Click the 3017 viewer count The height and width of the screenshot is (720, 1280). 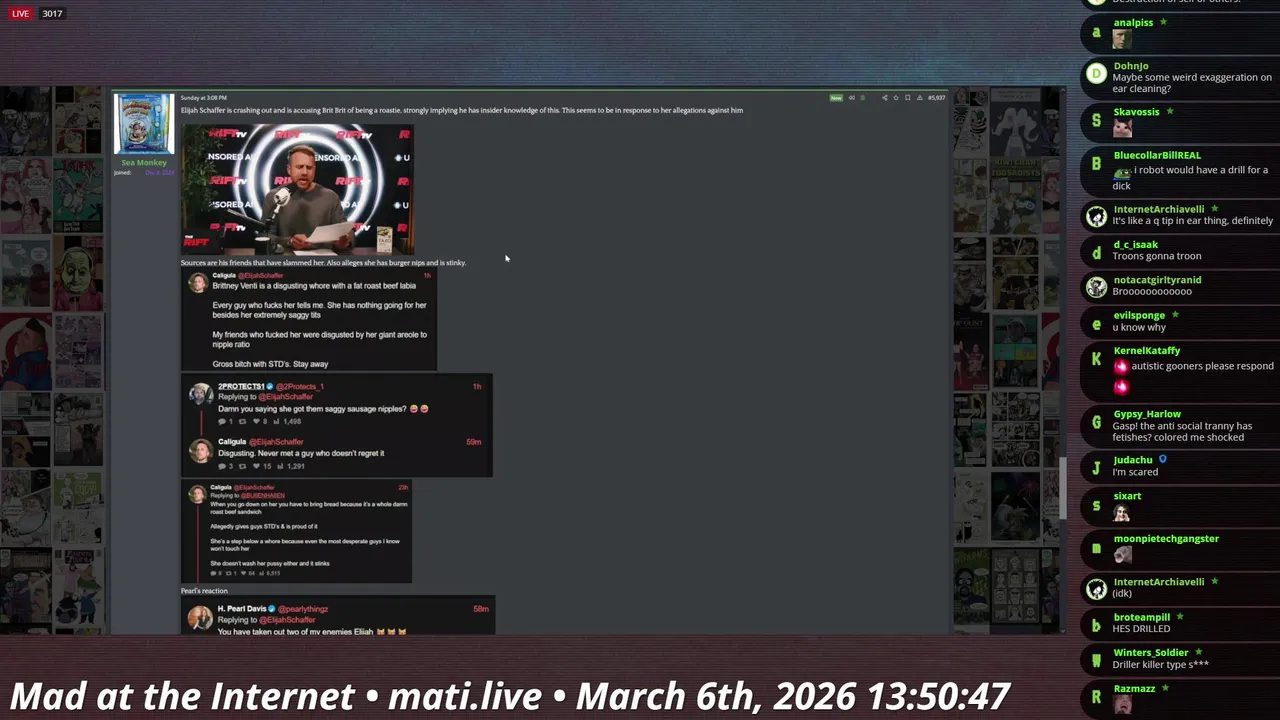coord(52,14)
